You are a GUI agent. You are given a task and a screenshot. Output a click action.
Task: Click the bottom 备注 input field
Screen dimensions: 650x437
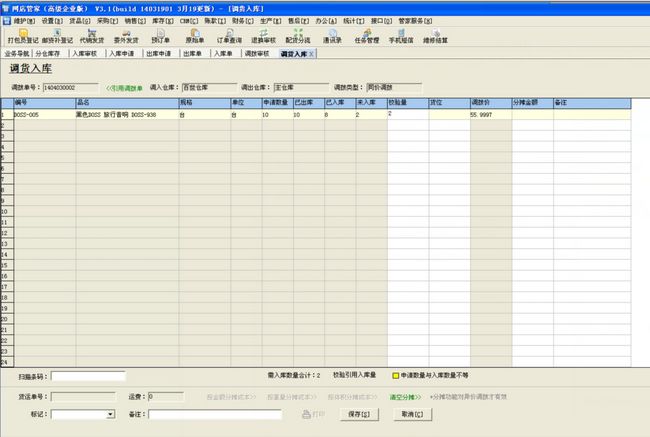point(215,414)
